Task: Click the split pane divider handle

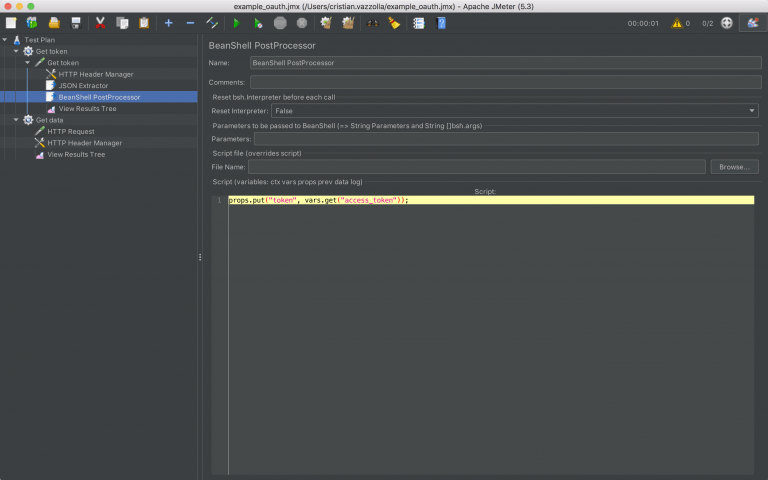Action: click(200, 257)
